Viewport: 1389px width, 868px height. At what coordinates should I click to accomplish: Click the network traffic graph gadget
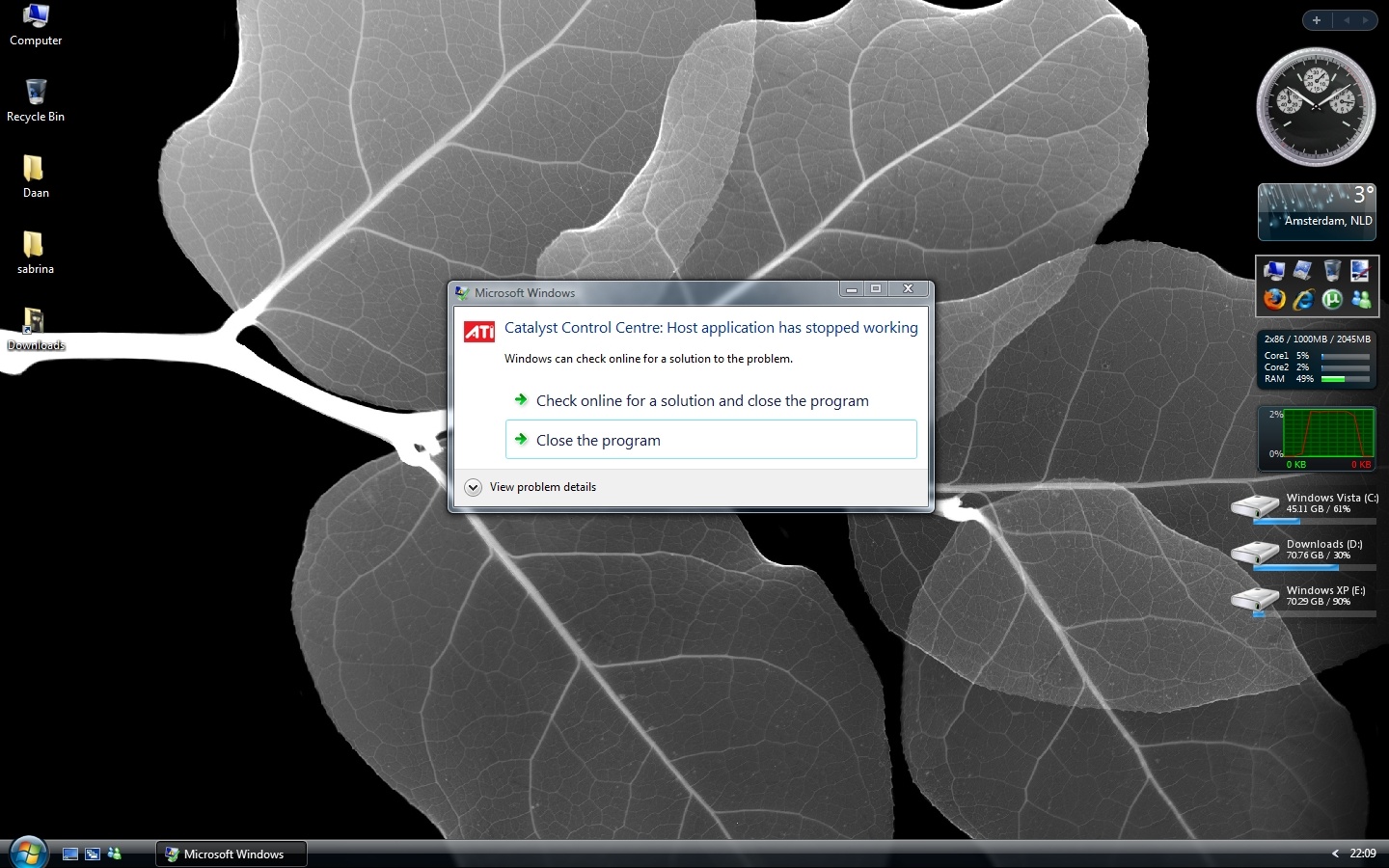click(x=1317, y=439)
